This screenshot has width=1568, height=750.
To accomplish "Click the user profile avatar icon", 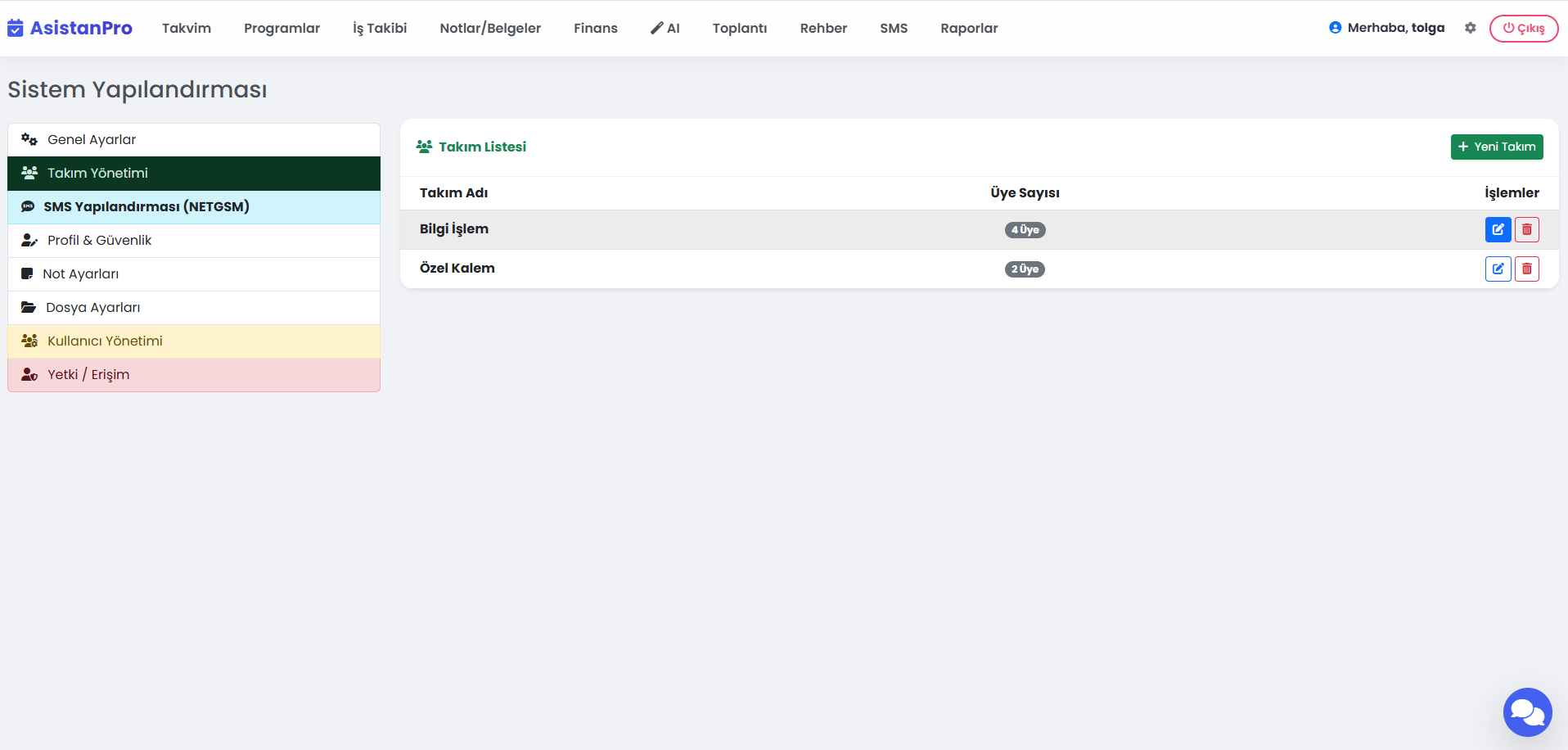I will pyautogui.click(x=1335, y=28).
